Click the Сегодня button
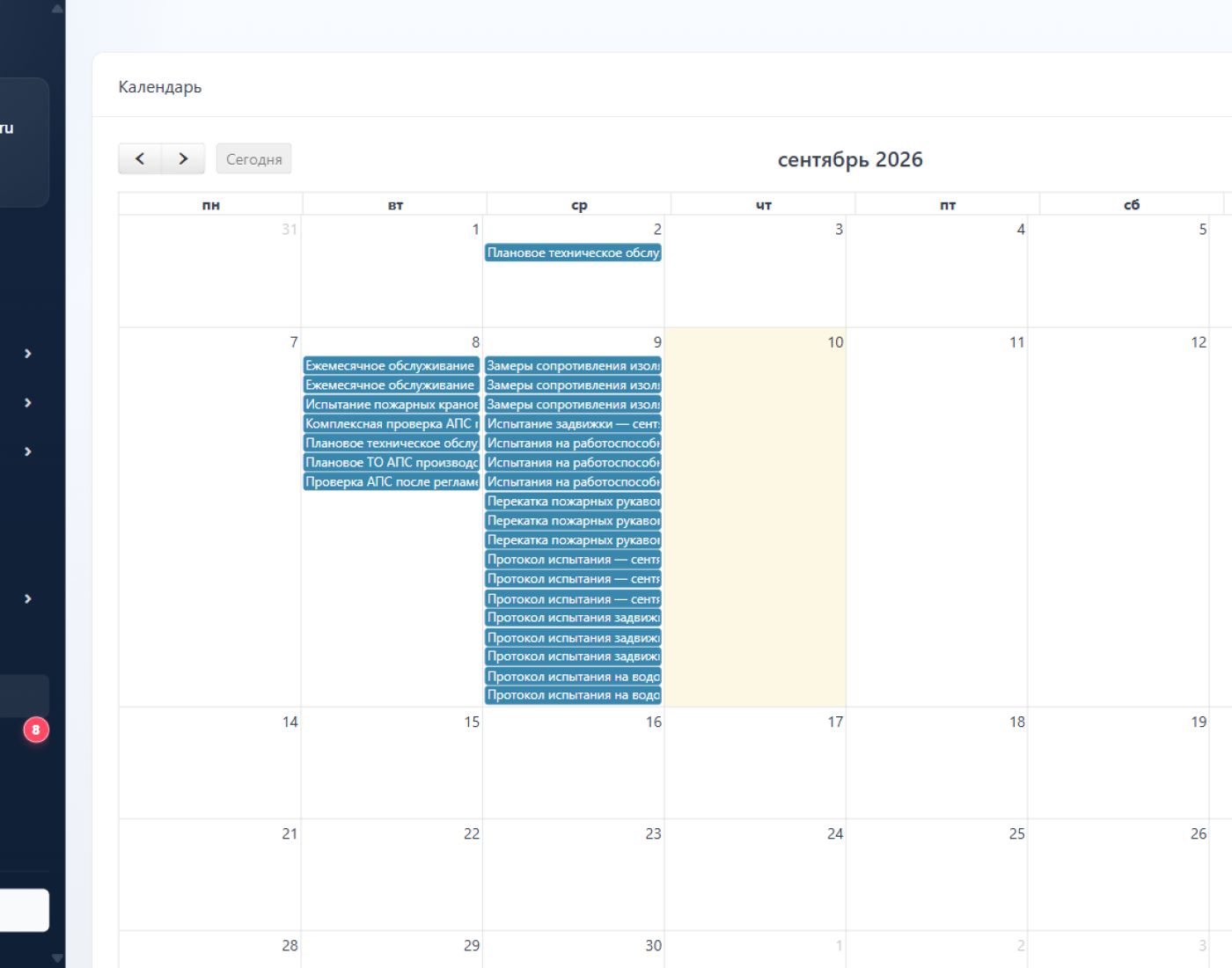 click(x=254, y=159)
